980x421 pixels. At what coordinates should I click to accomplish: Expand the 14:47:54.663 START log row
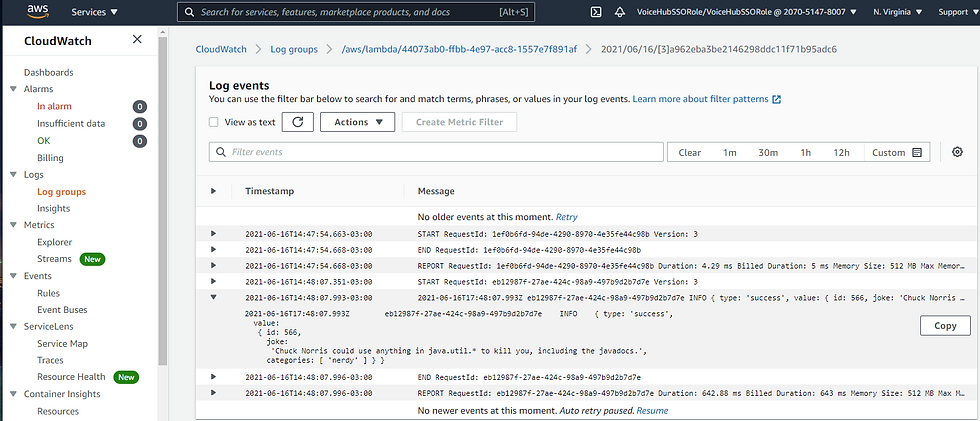pos(213,234)
